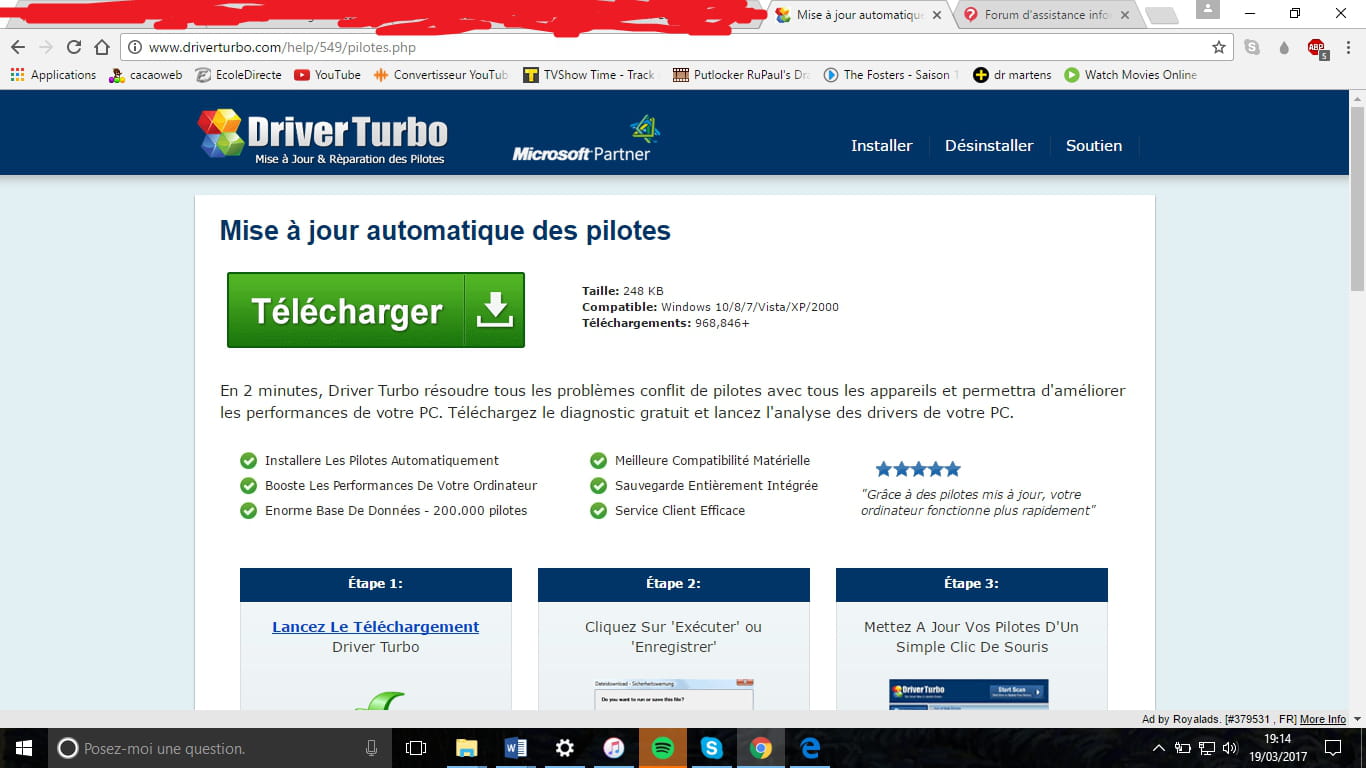Click the Chrome profile icon
Image resolution: width=1366 pixels, height=772 pixels.
pyautogui.click(x=1207, y=10)
